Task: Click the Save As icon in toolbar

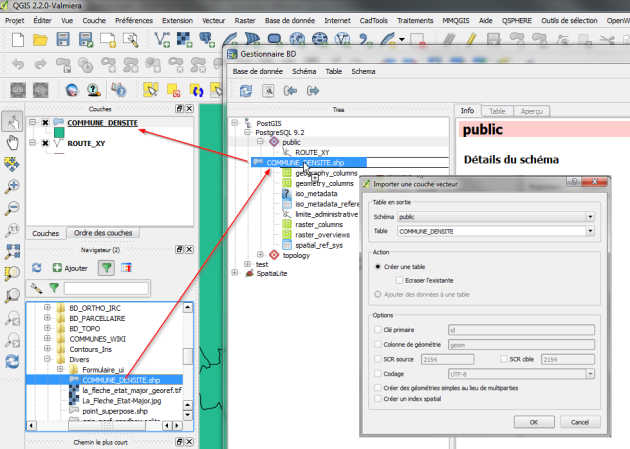Action: click(x=86, y=40)
